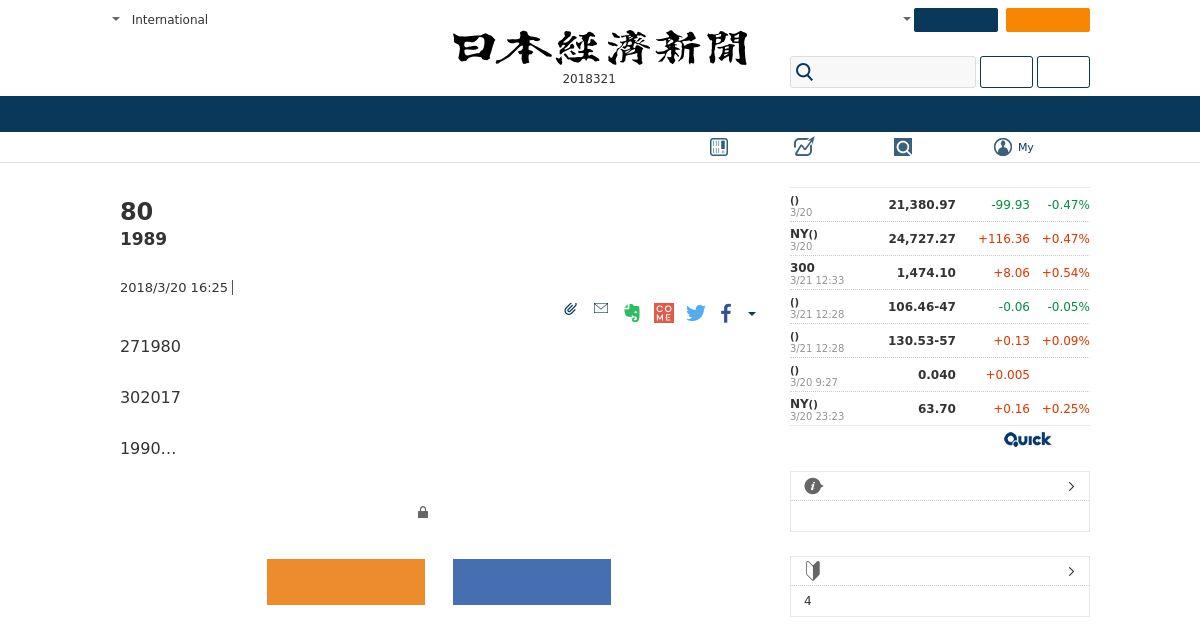Open the My account profile icon

(x=1003, y=147)
